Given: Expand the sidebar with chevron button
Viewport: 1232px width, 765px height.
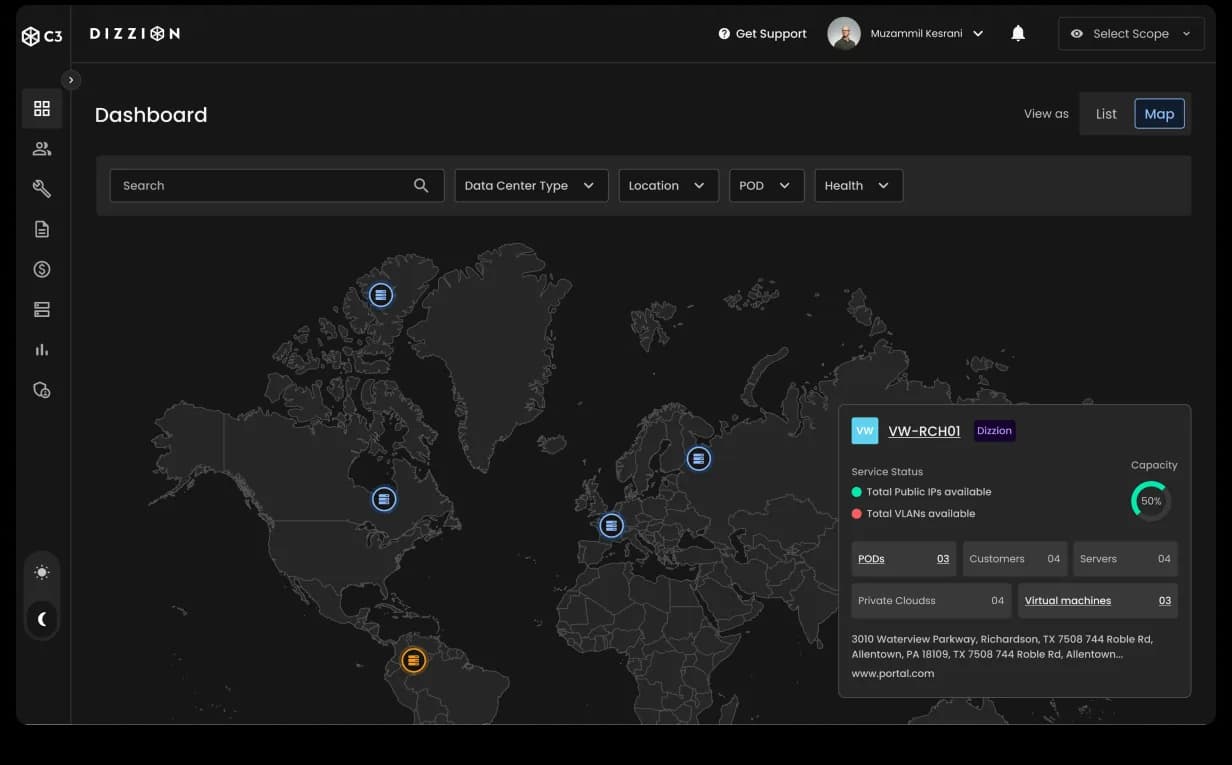Looking at the screenshot, I should click(x=71, y=80).
